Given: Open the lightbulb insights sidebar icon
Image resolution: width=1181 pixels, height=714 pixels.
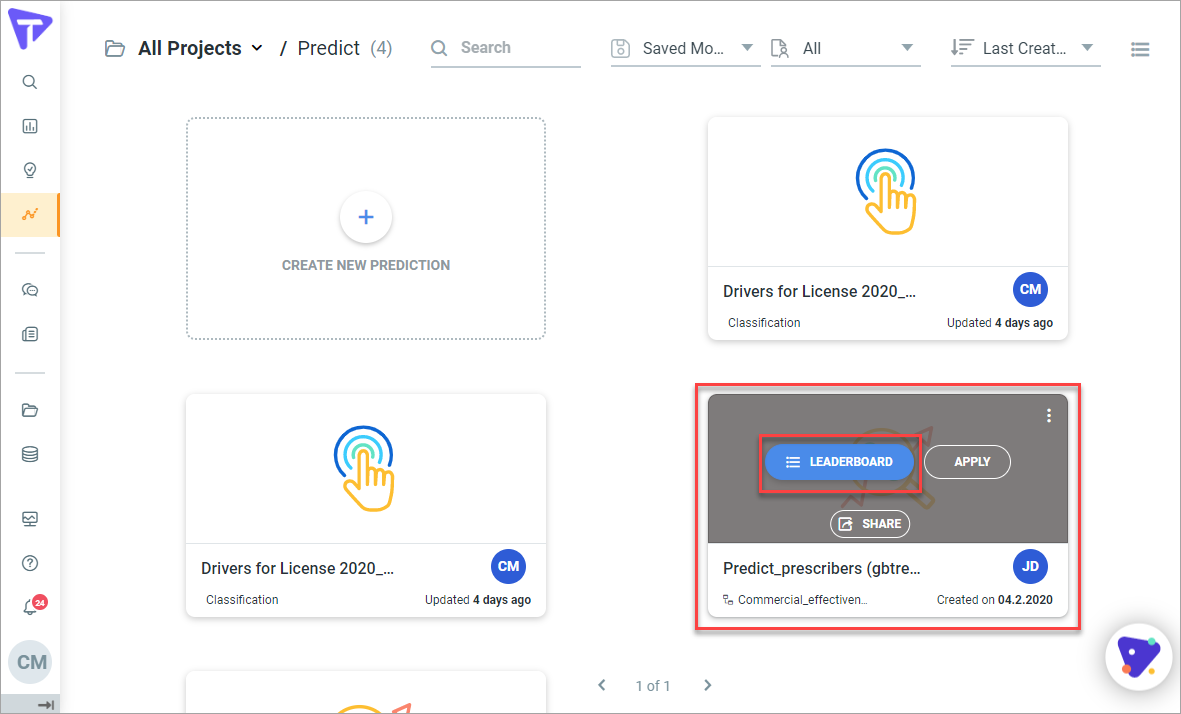Looking at the screenshot, I should click(x=30, y=170).
